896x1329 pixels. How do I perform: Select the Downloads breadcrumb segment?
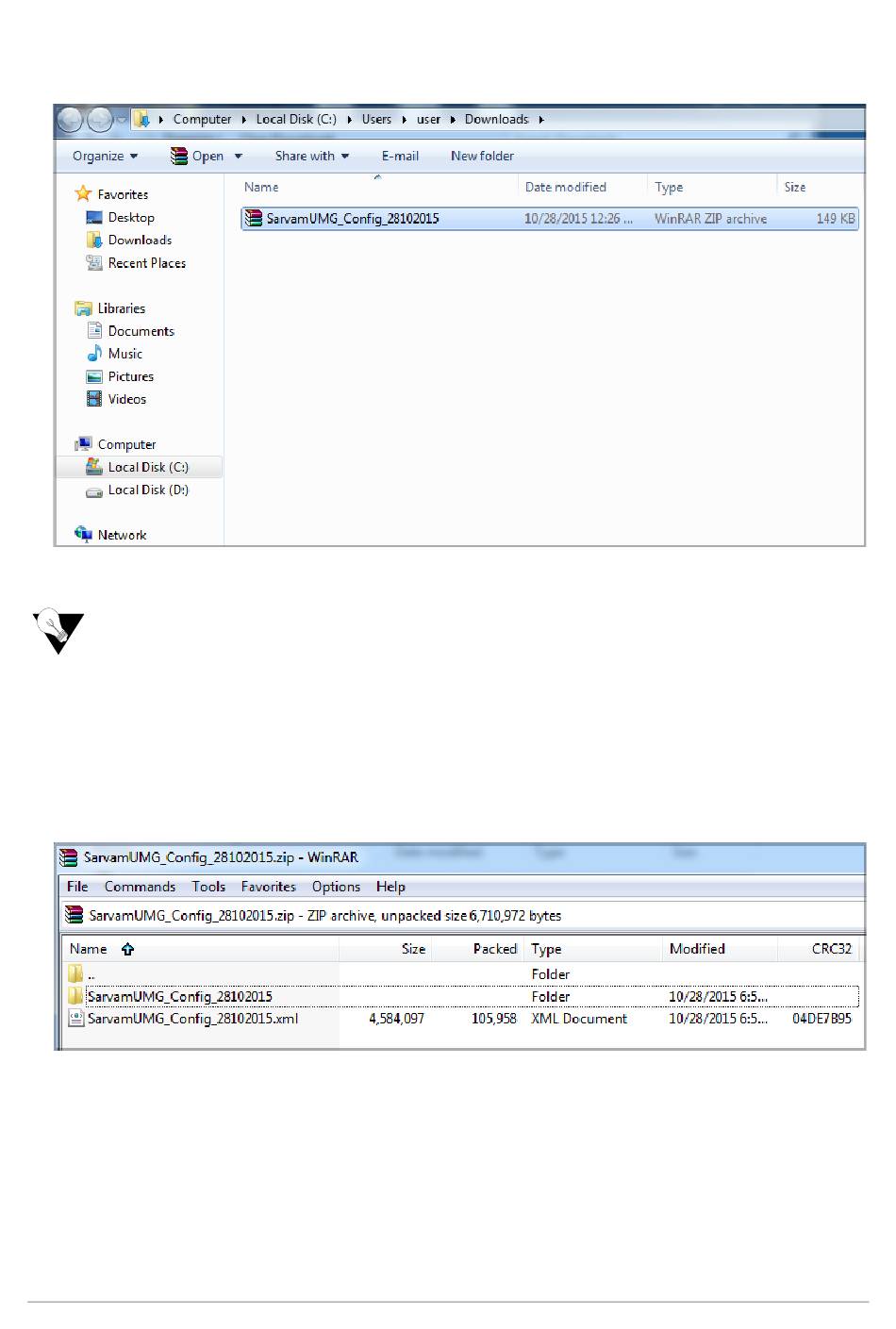click(496, 119)
